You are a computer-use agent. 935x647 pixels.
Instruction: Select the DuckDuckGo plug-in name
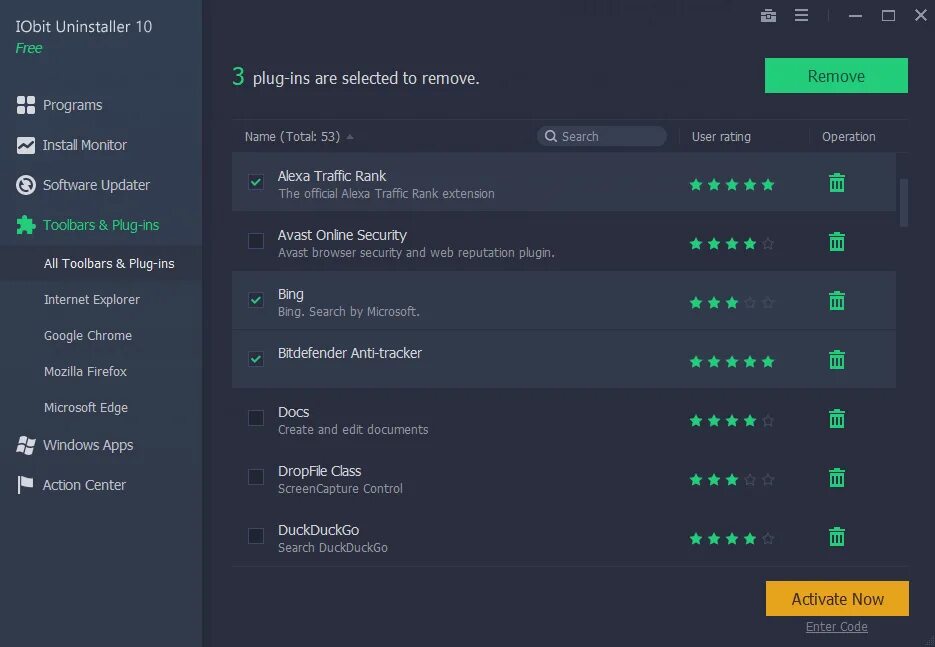(x=318, y=530)
